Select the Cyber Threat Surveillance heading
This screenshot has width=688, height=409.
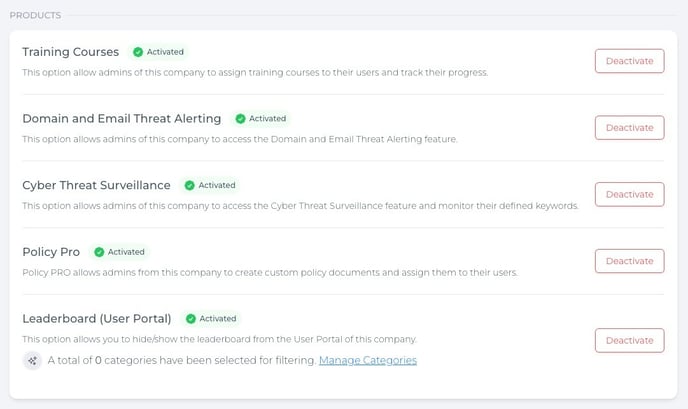(x=96, y=185)
